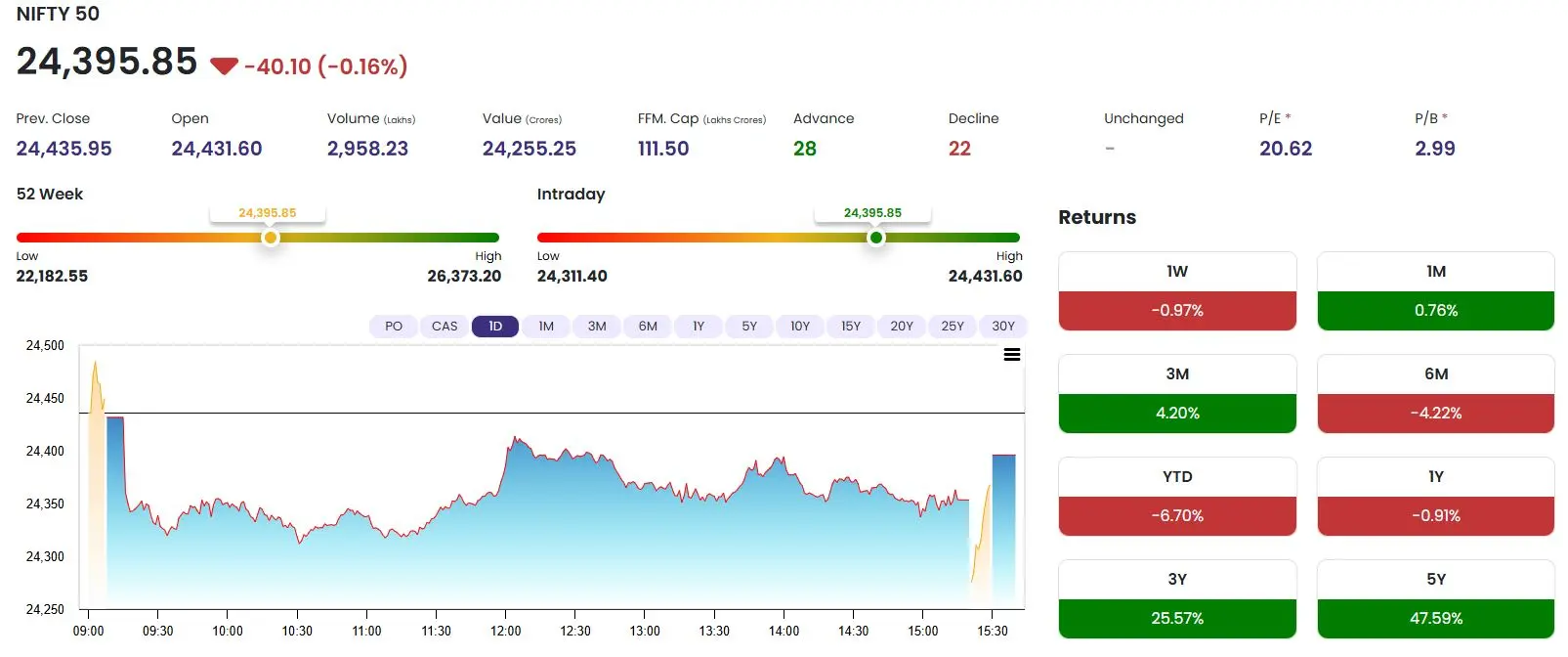This screenshot has width=1568, height=657.
Task: Click the orange 52 Week tooltip value
Action: click(267, 213)
